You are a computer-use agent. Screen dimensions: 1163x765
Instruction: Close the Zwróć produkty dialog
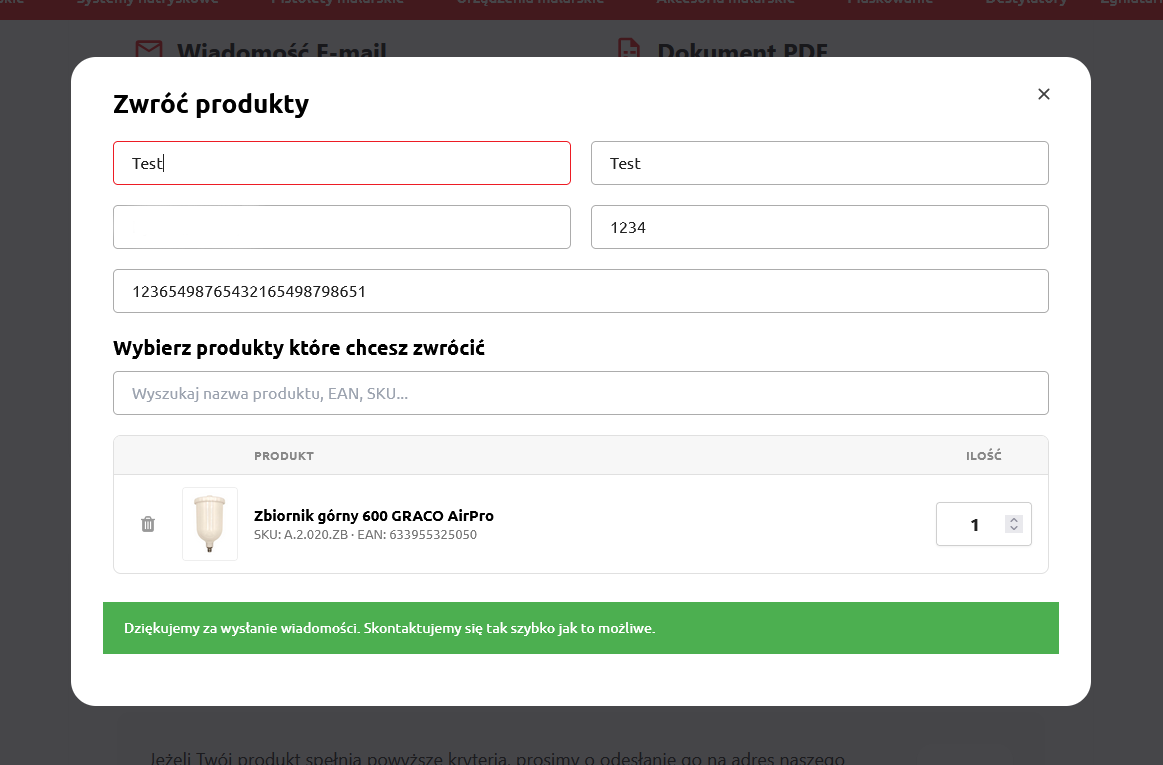click(x=1044, y=94)
